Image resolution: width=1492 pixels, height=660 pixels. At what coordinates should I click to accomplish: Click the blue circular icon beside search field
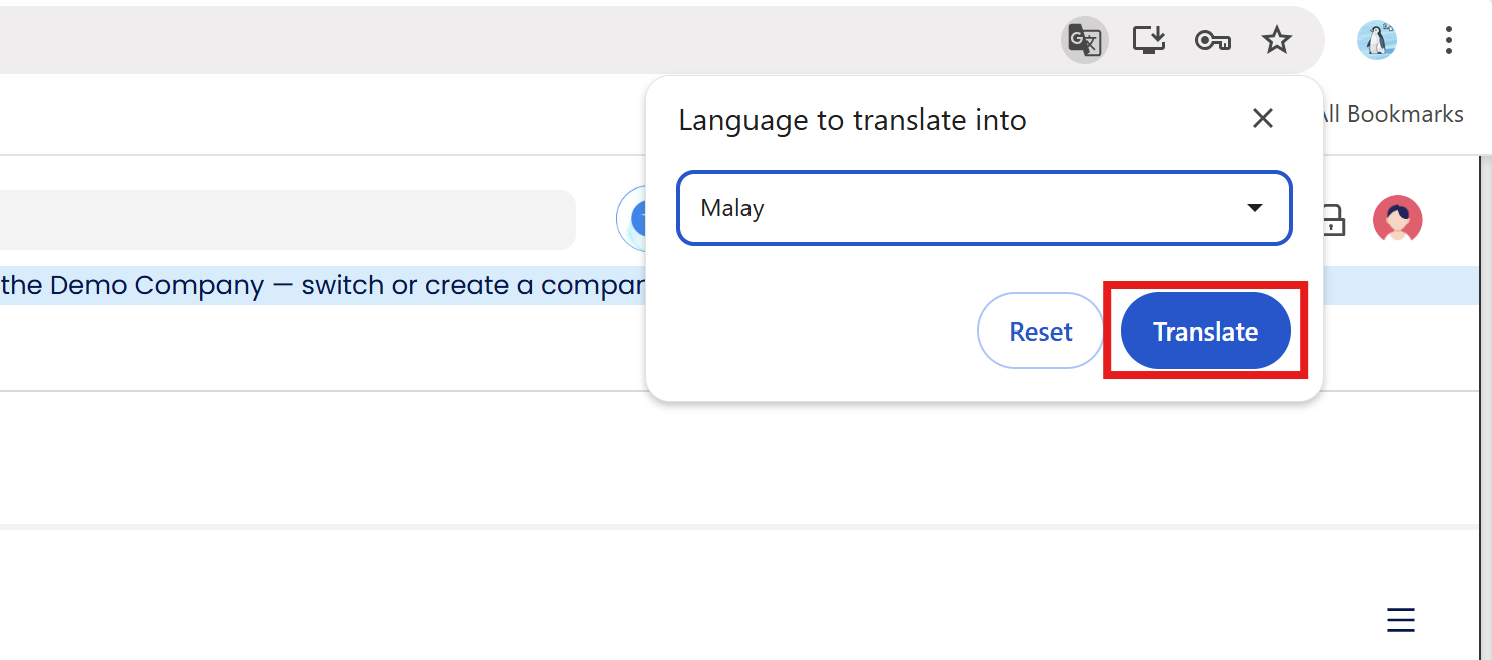click(x=631, y=218)
